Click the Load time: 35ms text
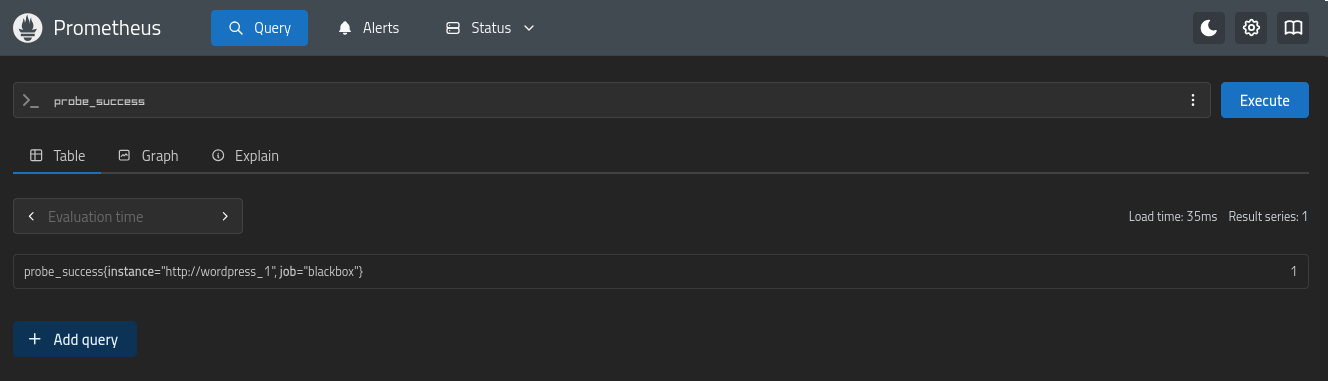This screenshot has width=1328, height=381. point(1173,216)
